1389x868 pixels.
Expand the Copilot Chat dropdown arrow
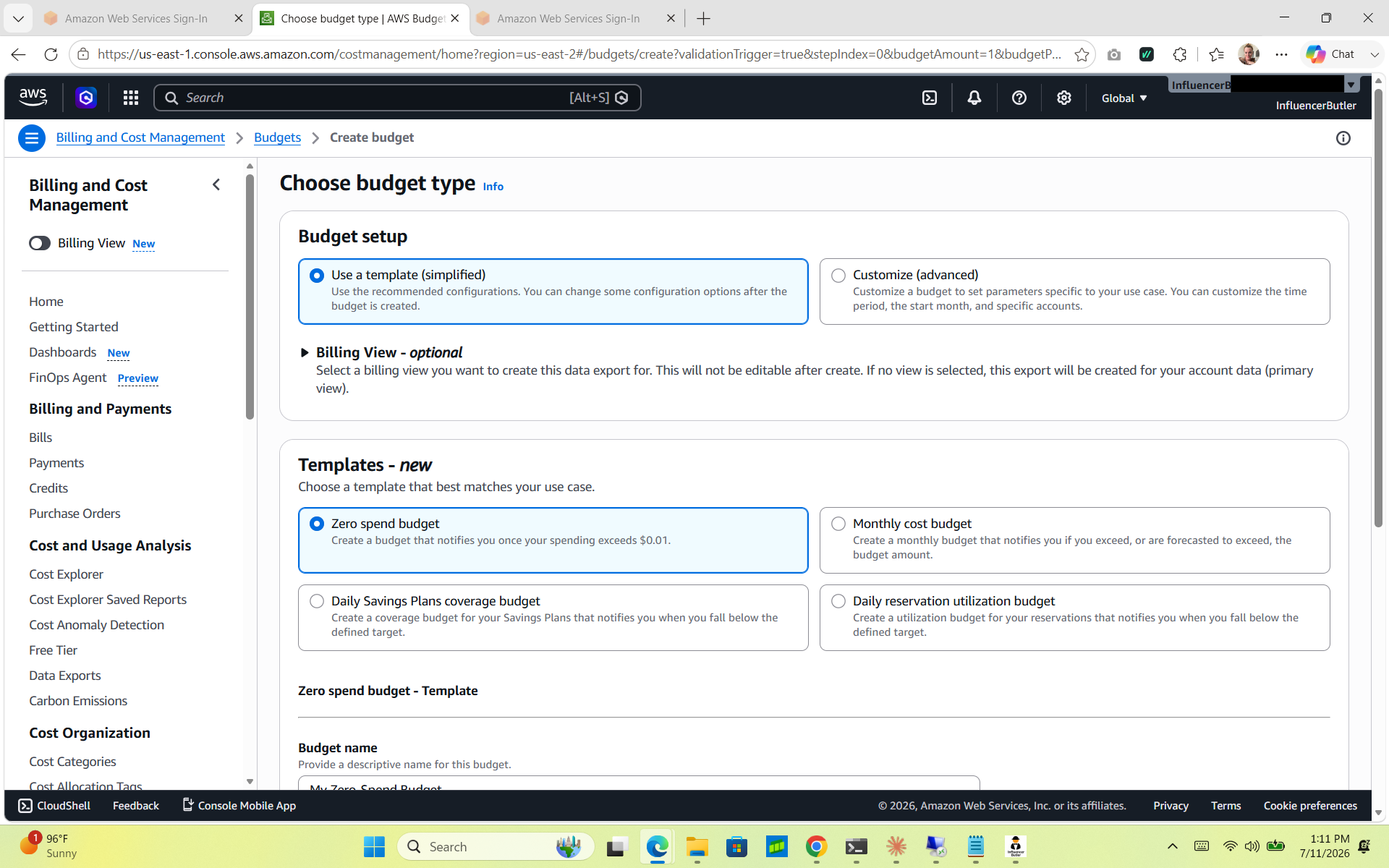1374,54
